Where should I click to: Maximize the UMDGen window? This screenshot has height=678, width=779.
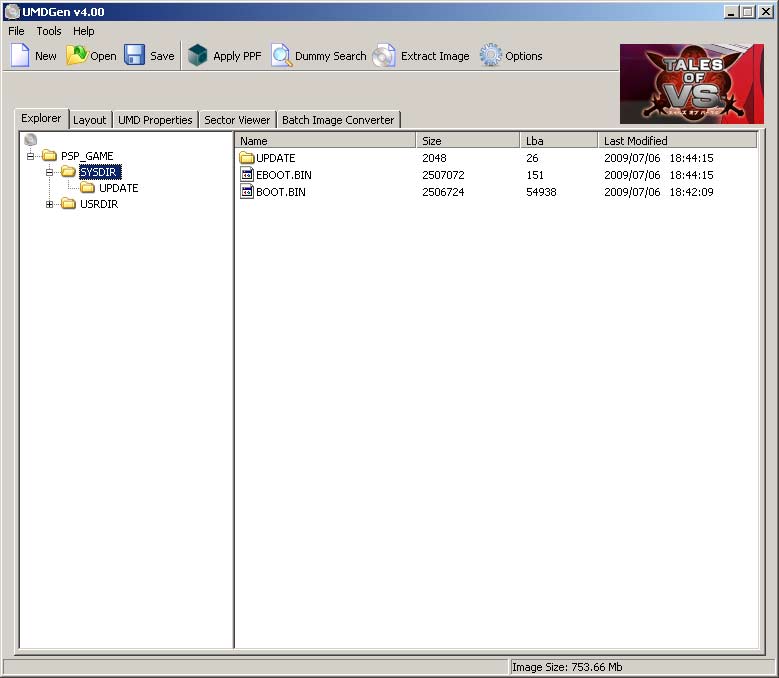pyautogui.click(x=747, y=12)
